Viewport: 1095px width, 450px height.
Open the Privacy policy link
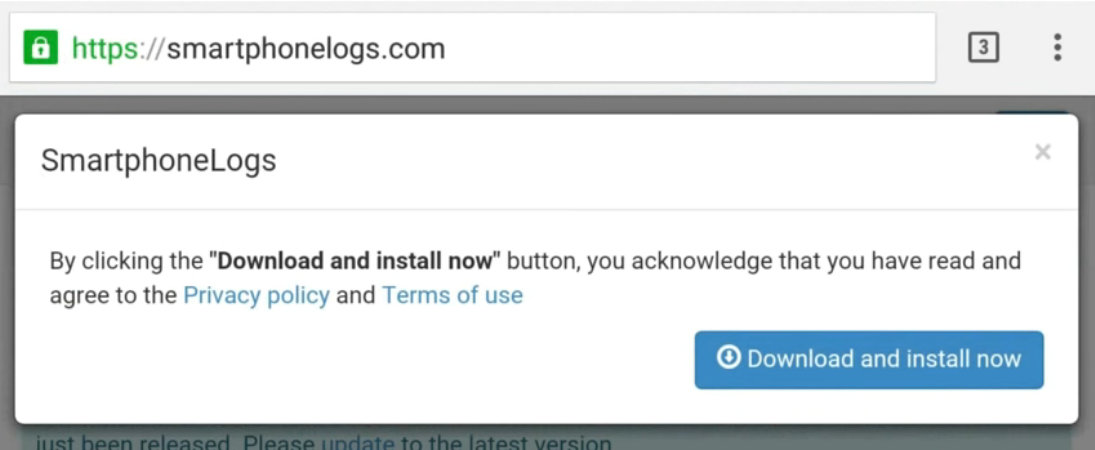(256, 295)
